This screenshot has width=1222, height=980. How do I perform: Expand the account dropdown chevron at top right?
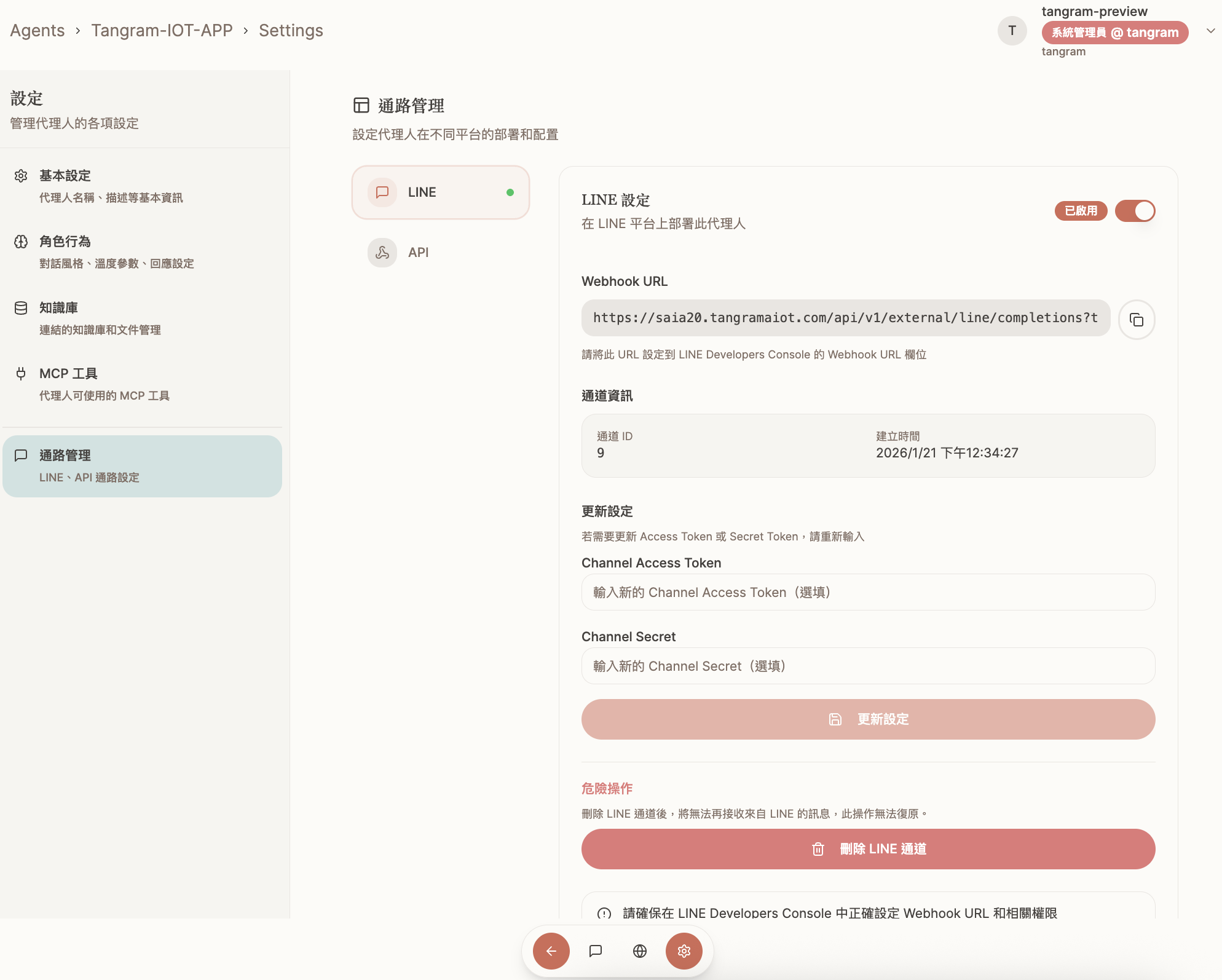(1210, 31)
